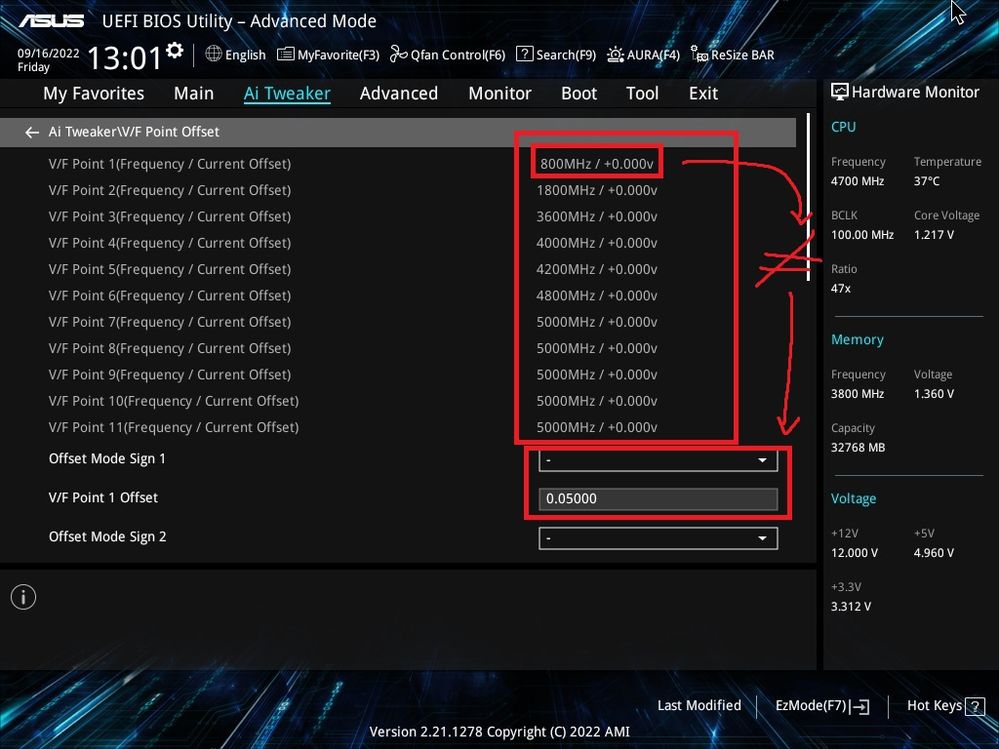
Task: Open AURA(F4) lighting settings
Action: tap(643, 55)
